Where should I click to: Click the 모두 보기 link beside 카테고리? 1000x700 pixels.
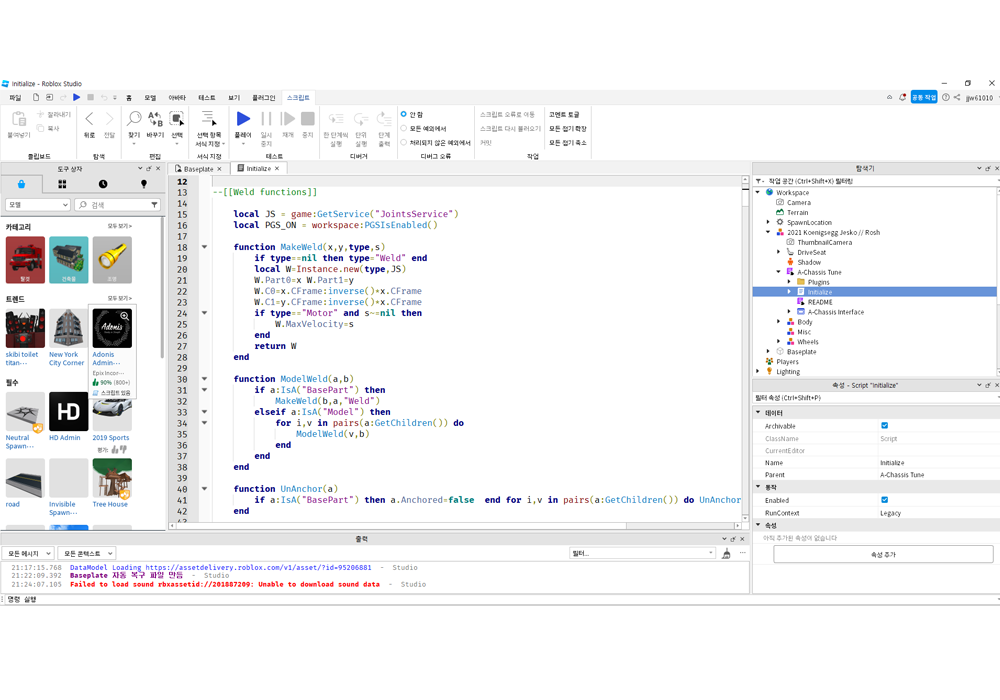pyautogui.click(x=119, y=226)
